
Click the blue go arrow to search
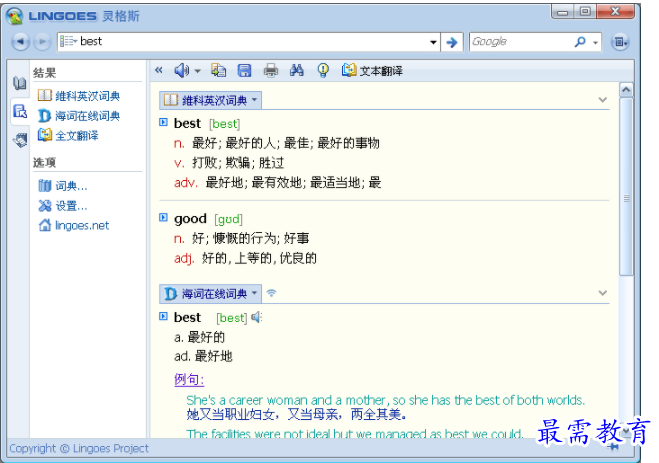click(x=452, y=42)
